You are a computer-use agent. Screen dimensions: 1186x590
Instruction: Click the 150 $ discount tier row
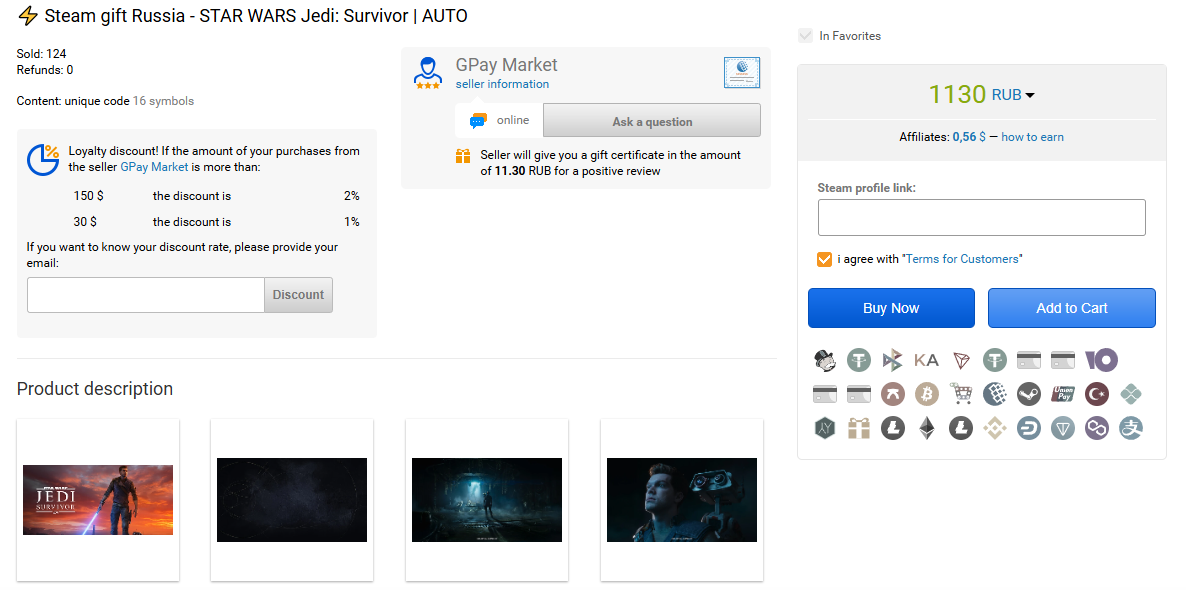(216, 196)
